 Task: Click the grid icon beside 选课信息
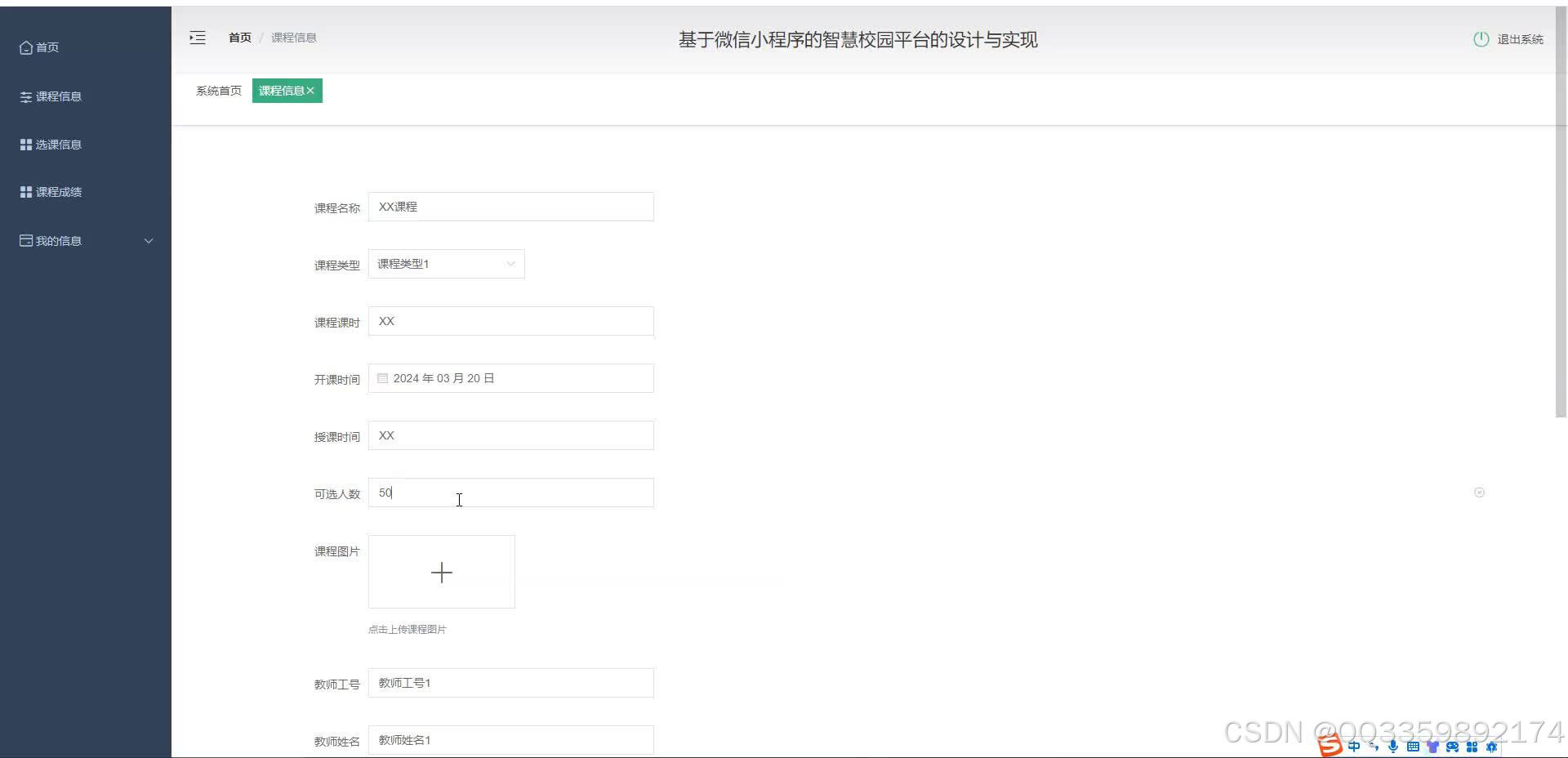point(26,145)
